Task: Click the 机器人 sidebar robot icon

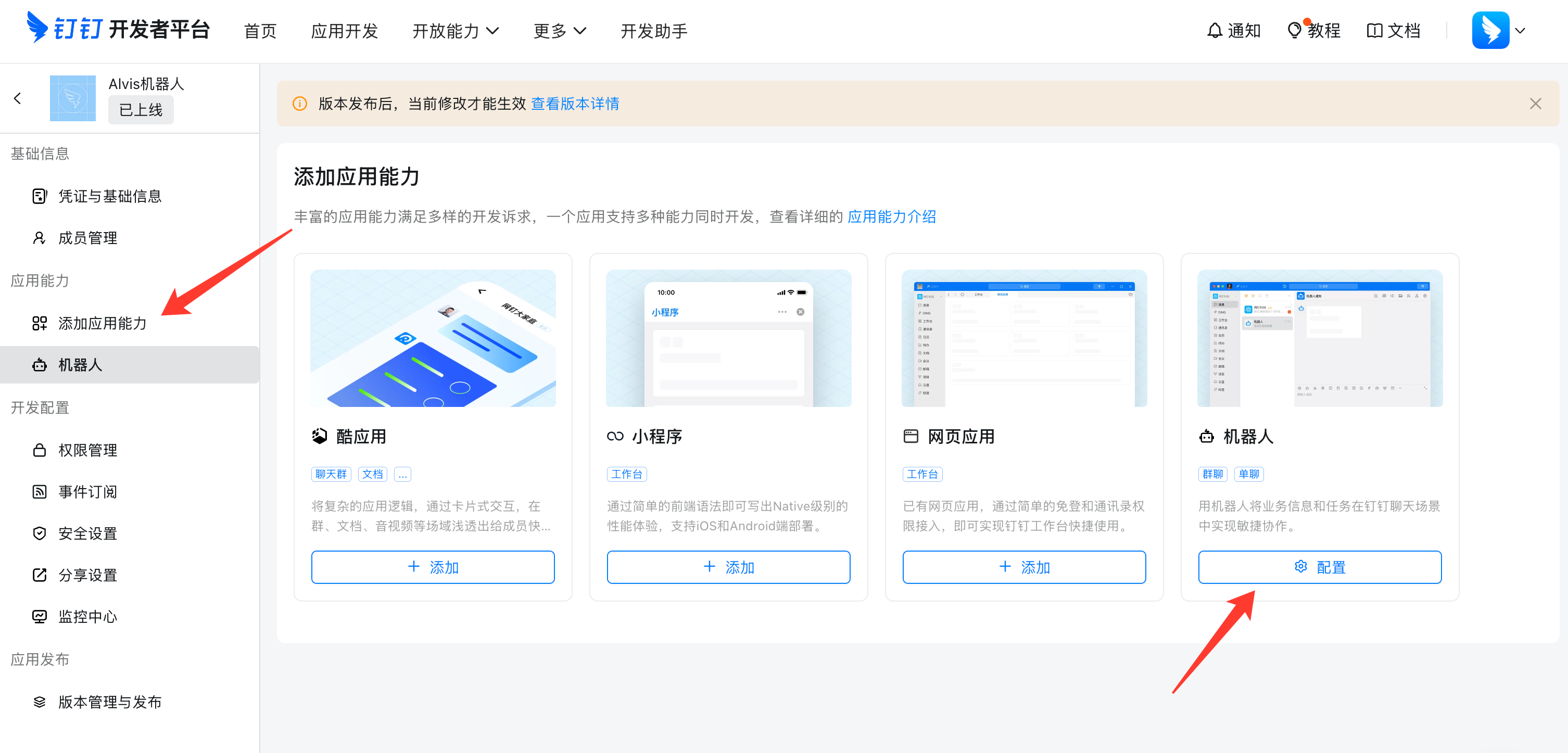Action: 40,365
